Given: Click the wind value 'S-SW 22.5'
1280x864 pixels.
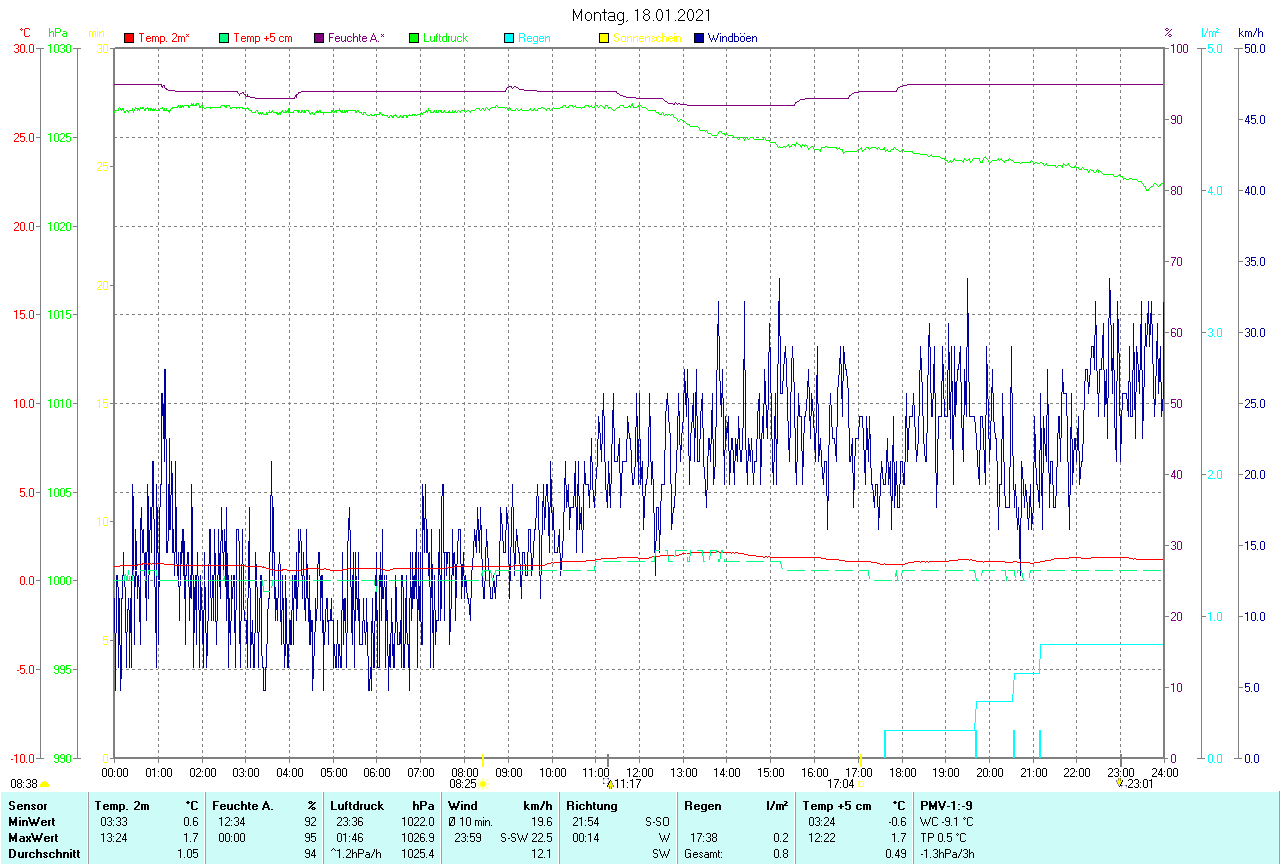Looking at the screenshot, I should [x=526, y=837].
